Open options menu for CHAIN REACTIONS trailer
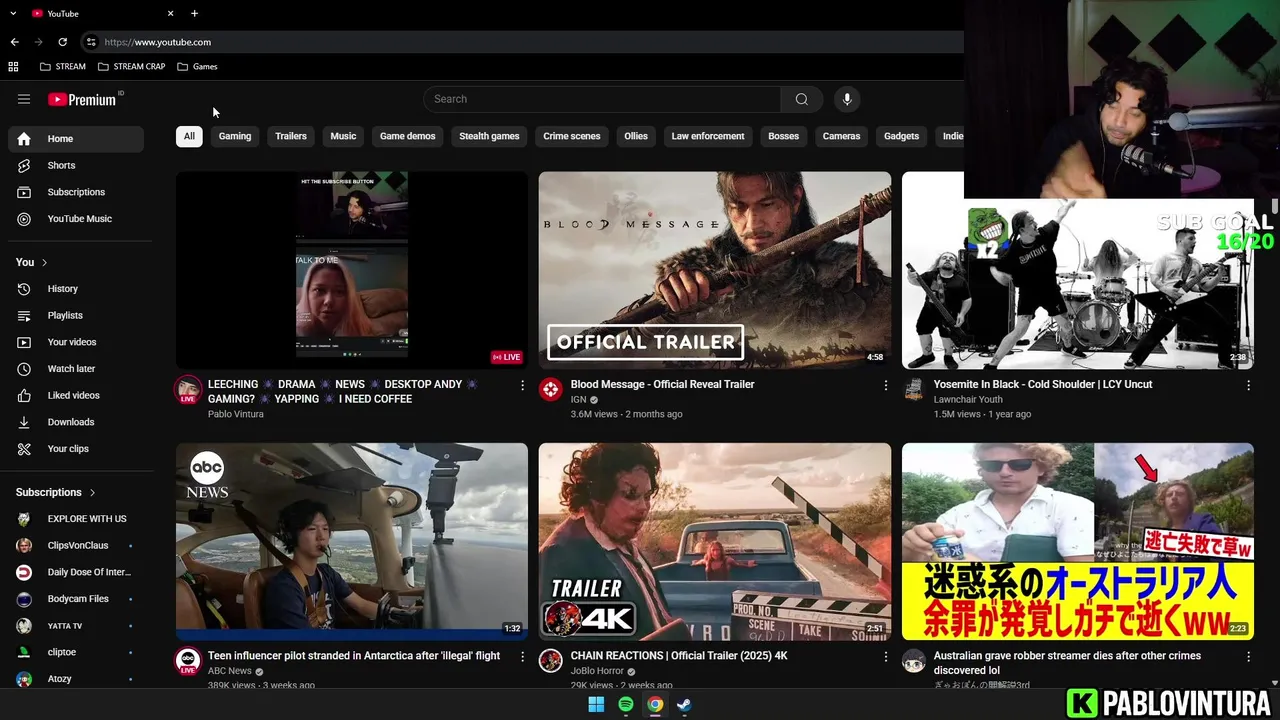Viewport: 1280px width, 720px height. (x=885, y=657)
